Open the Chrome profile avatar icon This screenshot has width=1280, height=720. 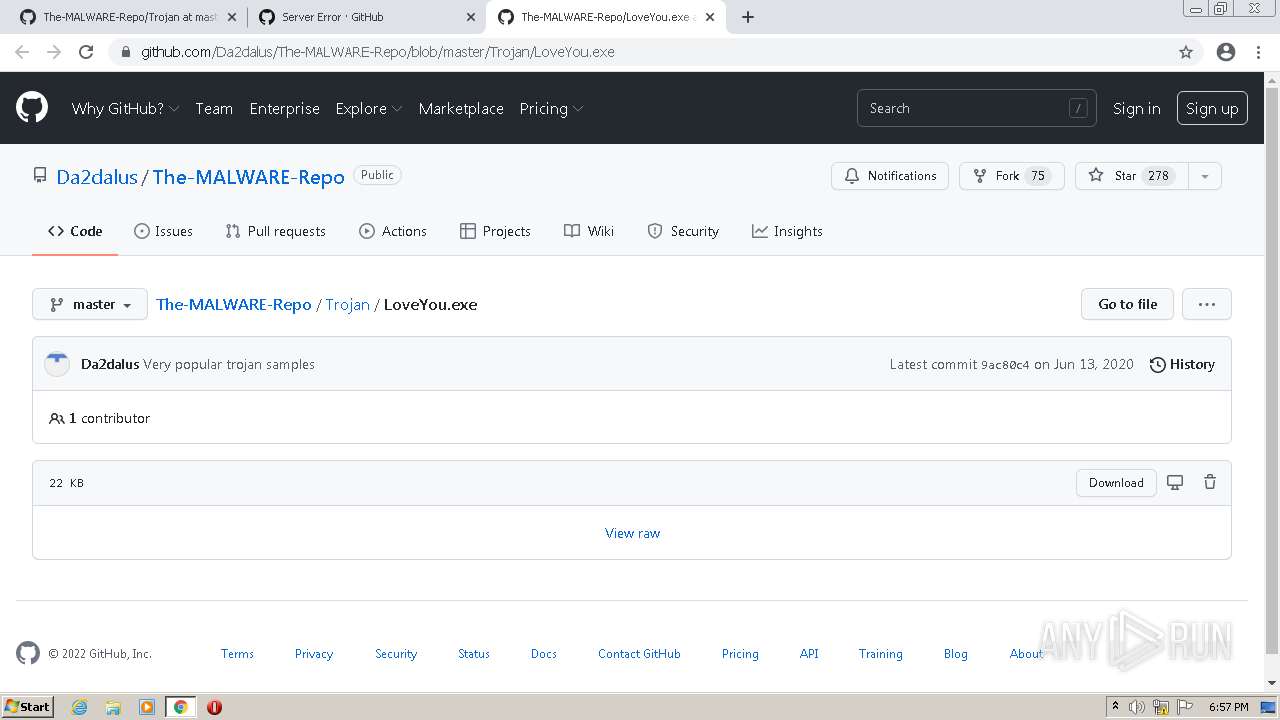tap(1226, 52)
